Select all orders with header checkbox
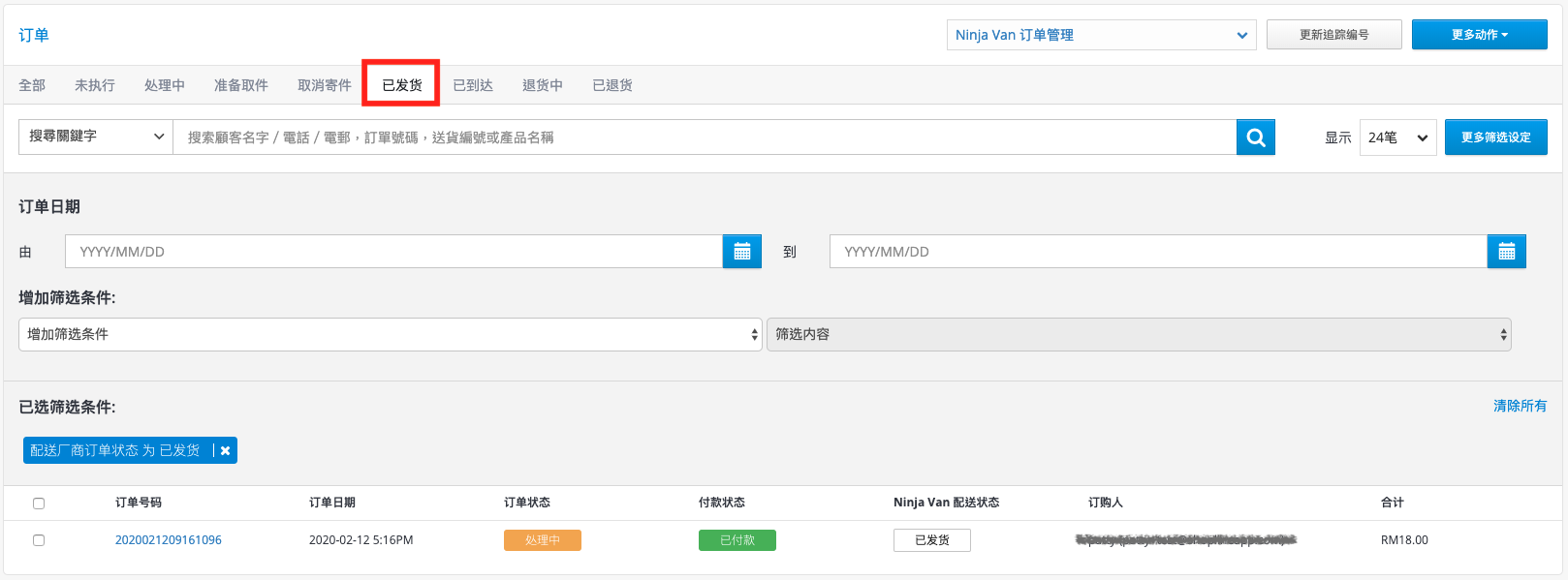This screenshot has height=580, width=1568. coord(39,504)
